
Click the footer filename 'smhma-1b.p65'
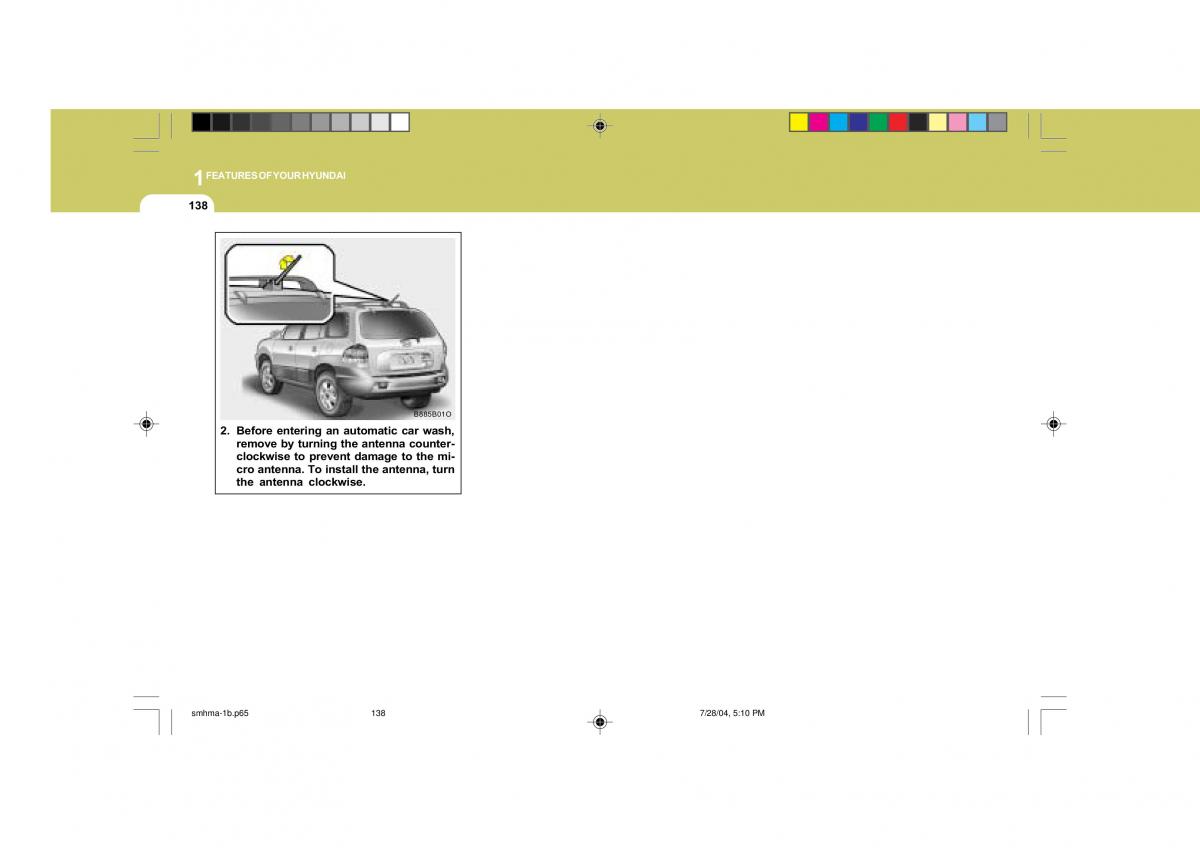click(x=219, y=713)
